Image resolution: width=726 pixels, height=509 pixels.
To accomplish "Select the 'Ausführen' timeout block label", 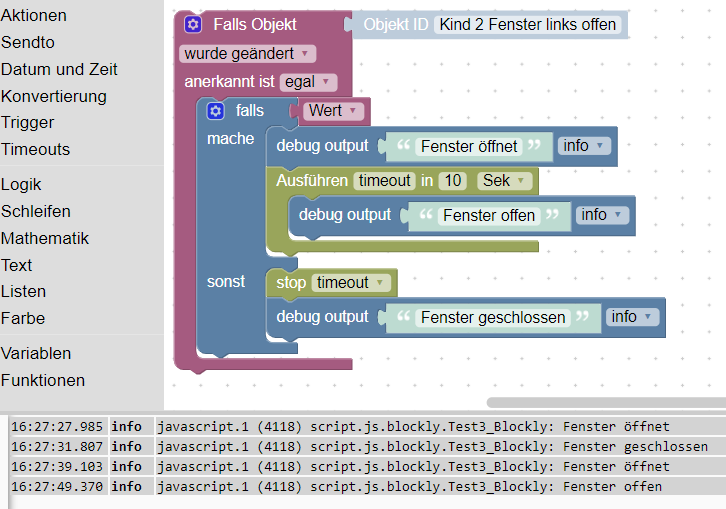I will click(312, 180).
